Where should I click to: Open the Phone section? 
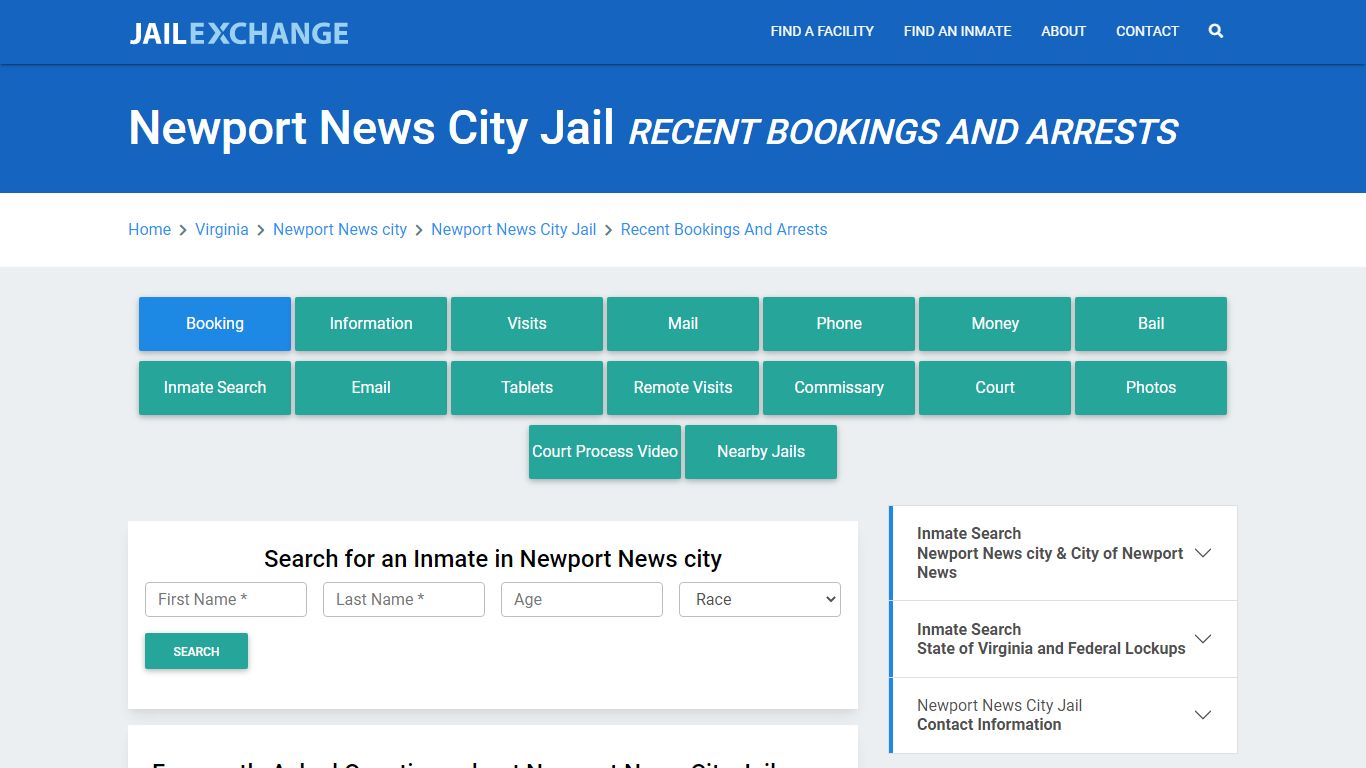[x=839, y=323]
